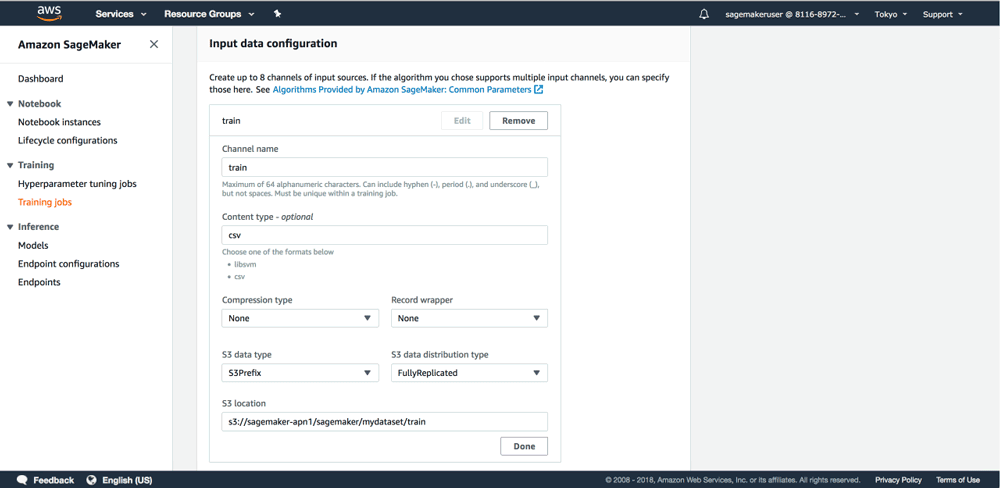
Task: Click the globe language icon
Action: (x=91, y=480)
